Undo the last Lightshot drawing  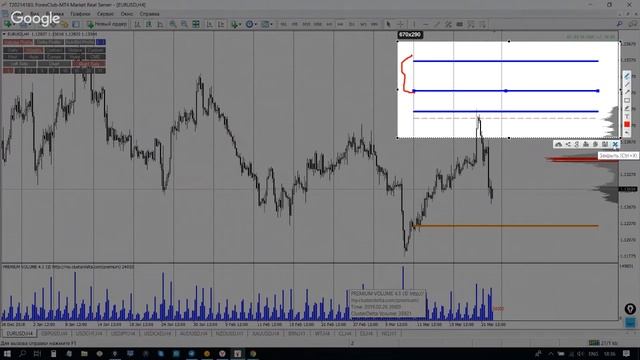pos(627,133)
